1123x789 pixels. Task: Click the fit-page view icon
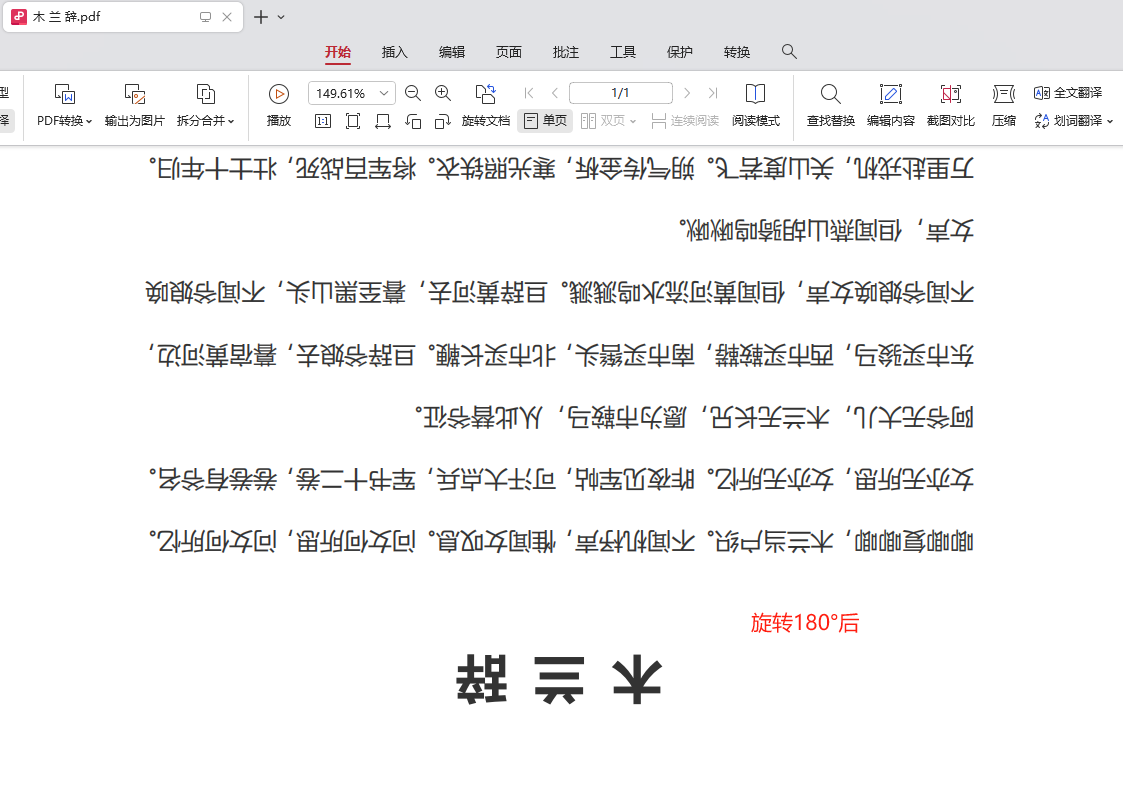[353, 121]
